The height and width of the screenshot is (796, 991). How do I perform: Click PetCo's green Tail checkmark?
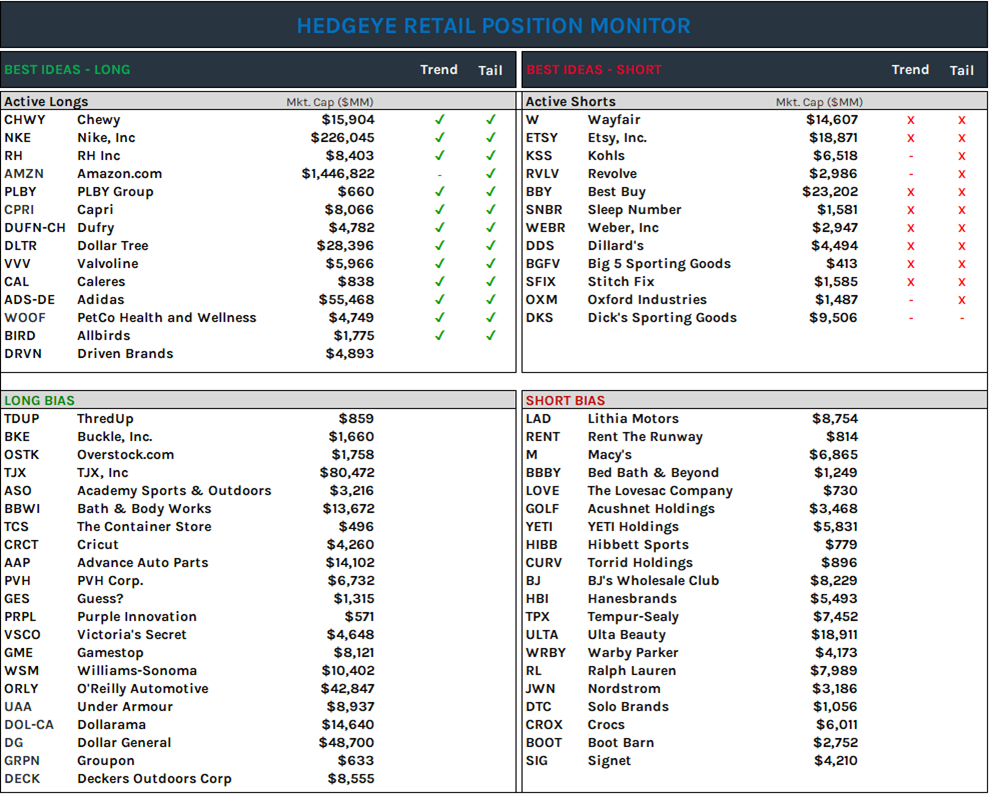[490, 317]
